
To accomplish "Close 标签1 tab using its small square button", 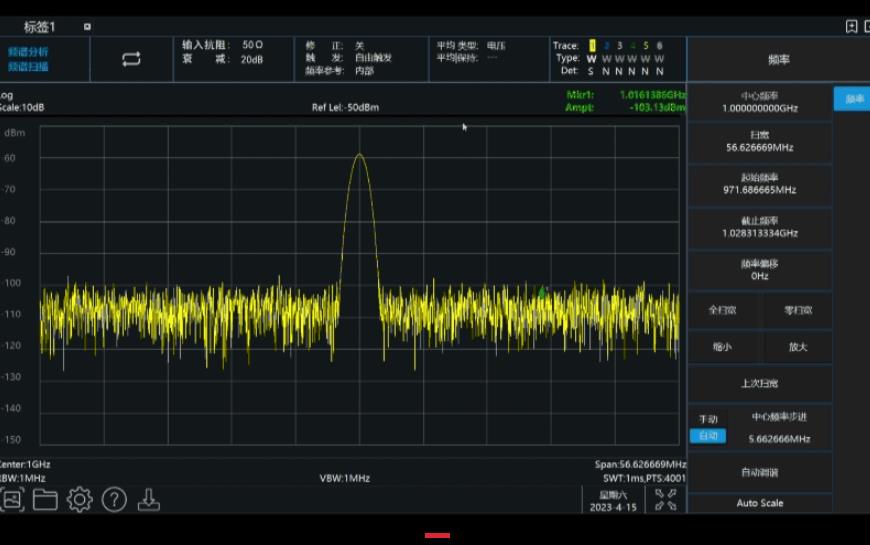I will (x=87, y=27).
